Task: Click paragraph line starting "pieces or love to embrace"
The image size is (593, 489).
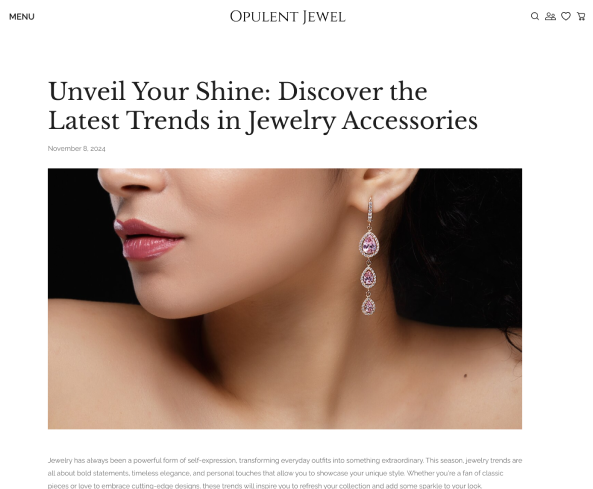Action: pyautogui.click(x=265, y=486)
